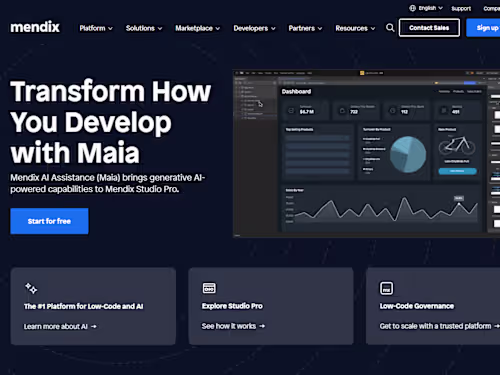
Task: Click the Contact Sales button
Action: coord(429,28)
